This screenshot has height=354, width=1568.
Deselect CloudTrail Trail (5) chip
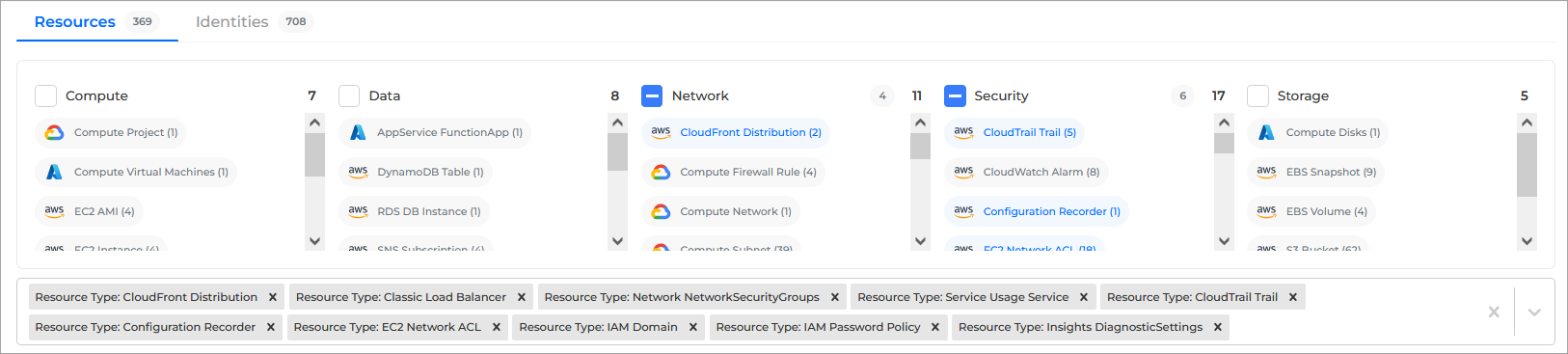[x=1014, y=132]
